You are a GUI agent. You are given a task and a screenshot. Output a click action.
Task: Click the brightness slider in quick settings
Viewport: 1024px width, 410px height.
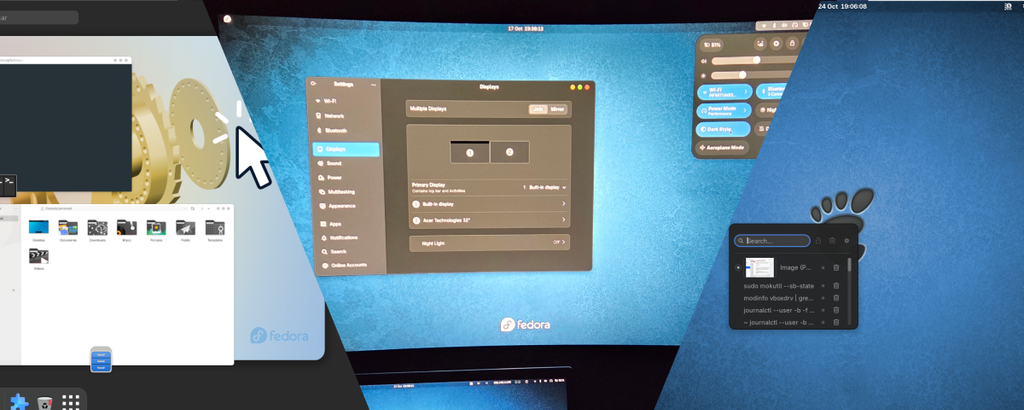[752, 75]
